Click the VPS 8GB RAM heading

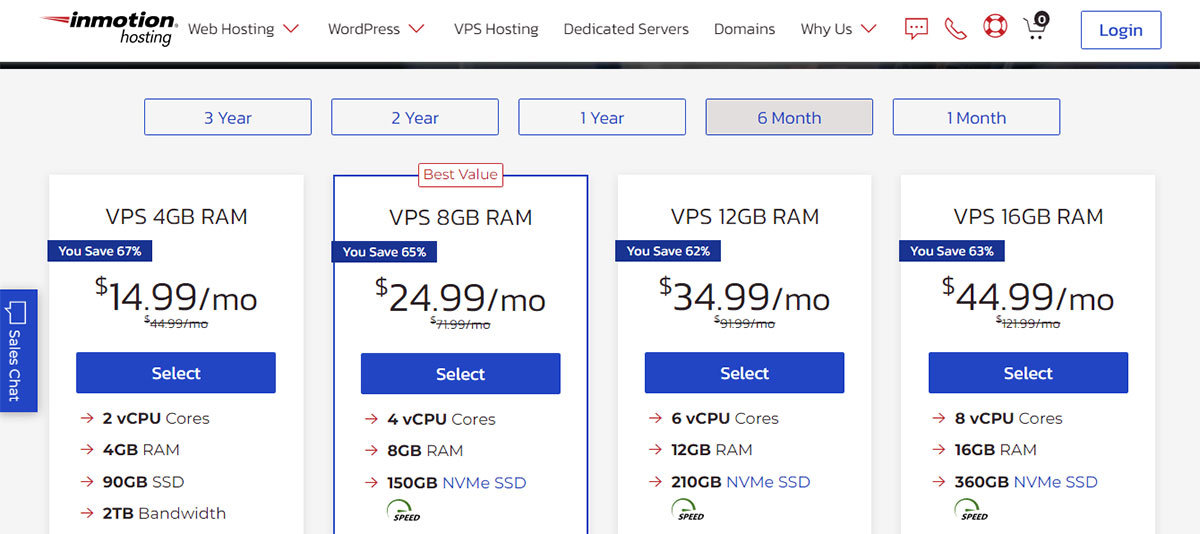460,217
